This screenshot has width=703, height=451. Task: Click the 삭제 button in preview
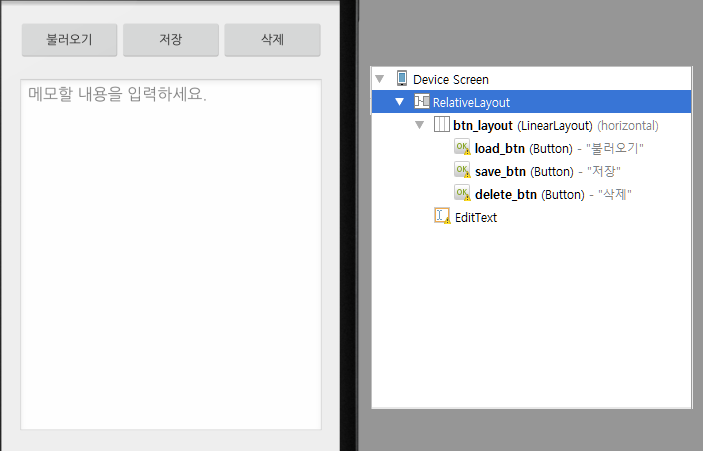pyautogui.click(x=273, y=40)
